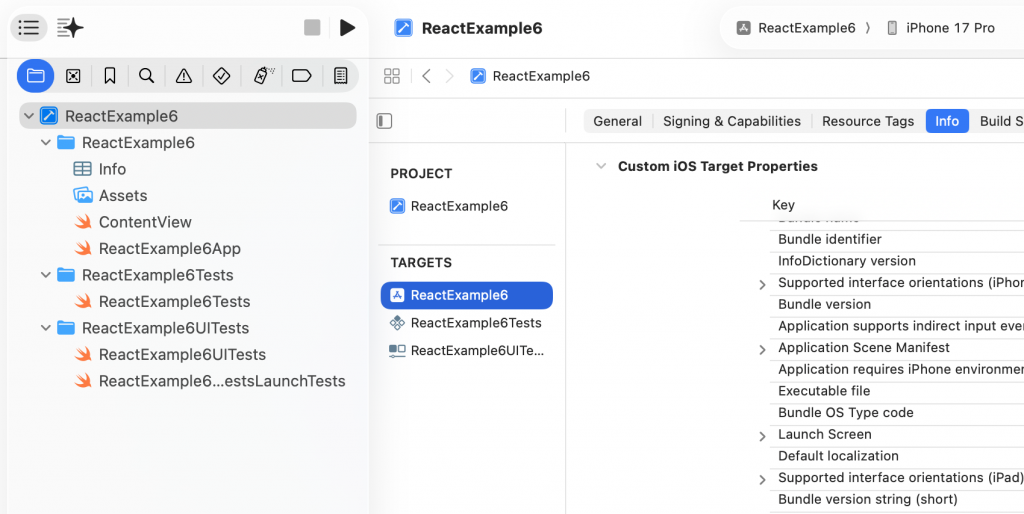Toggle the navigator sidebar visibility
Viewport: 1024px width, 514px height.
tap(29, 28)
